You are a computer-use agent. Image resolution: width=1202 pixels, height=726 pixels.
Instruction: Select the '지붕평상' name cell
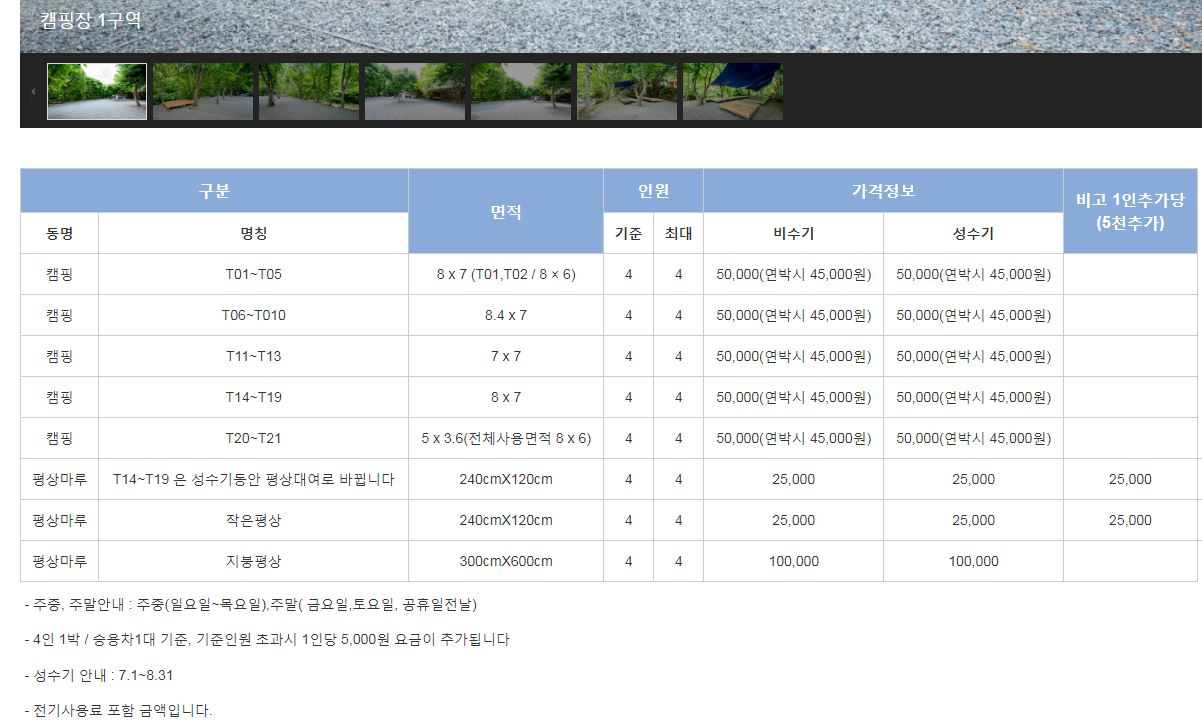pos(253,561)
